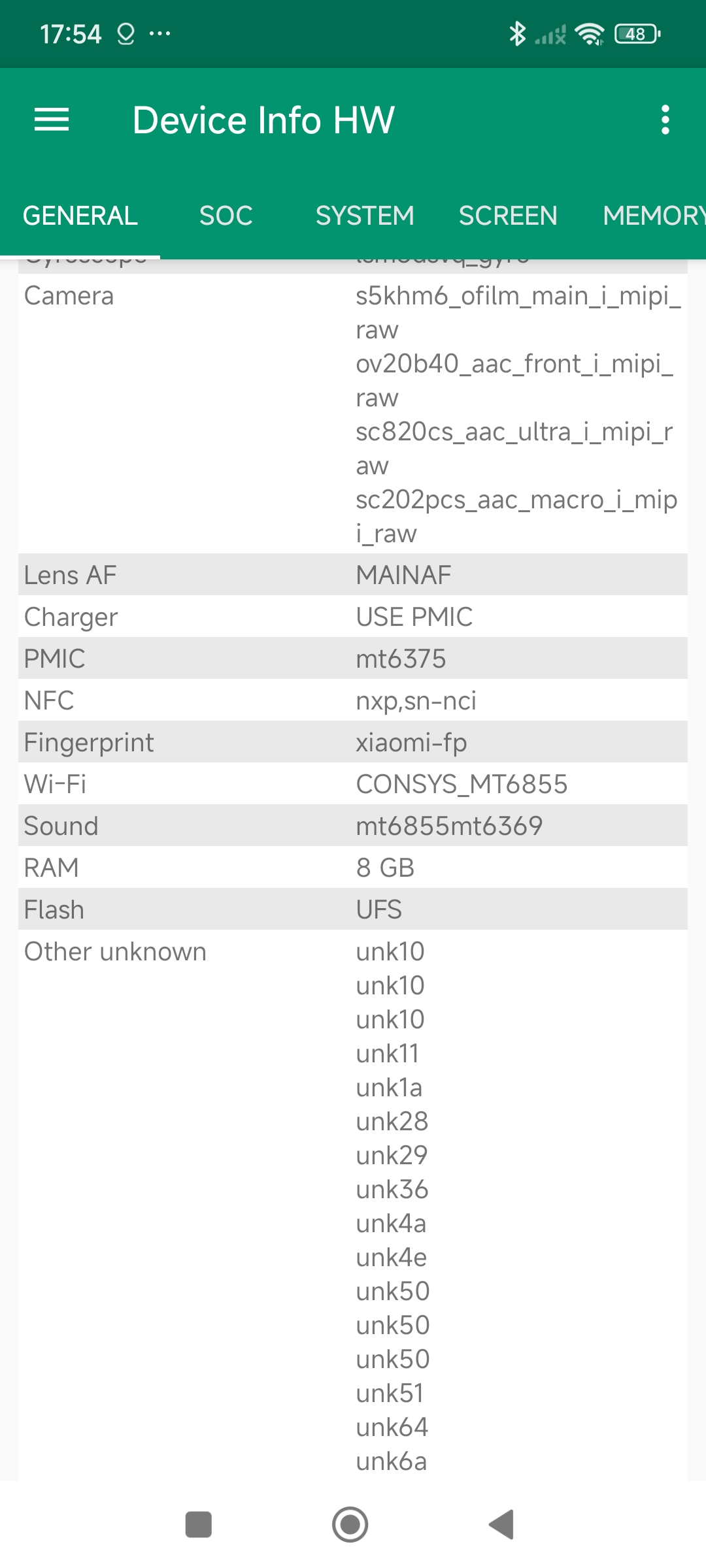
Task: Tap the Flash UFS row
Action: click(353, 909)
